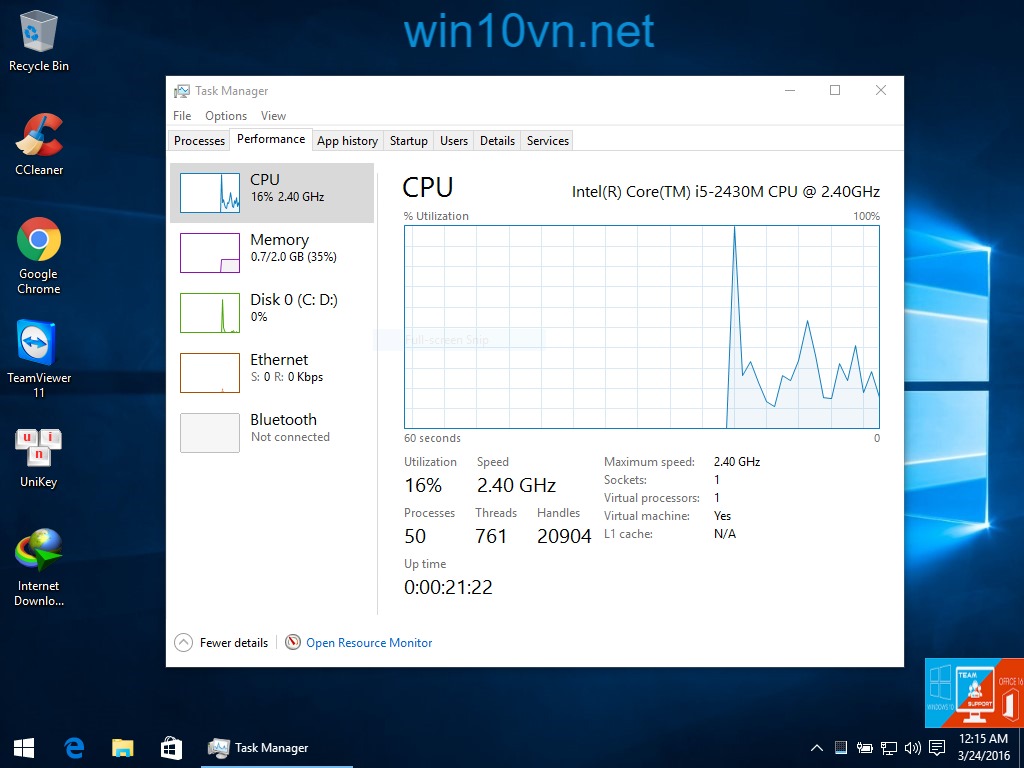Open the View menu
The image size is (1024, 768).
(x=273, y=115)
